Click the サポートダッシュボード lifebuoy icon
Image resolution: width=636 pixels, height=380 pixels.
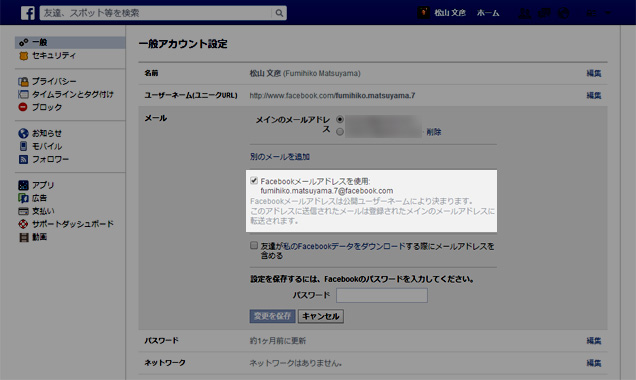(24, 224)
